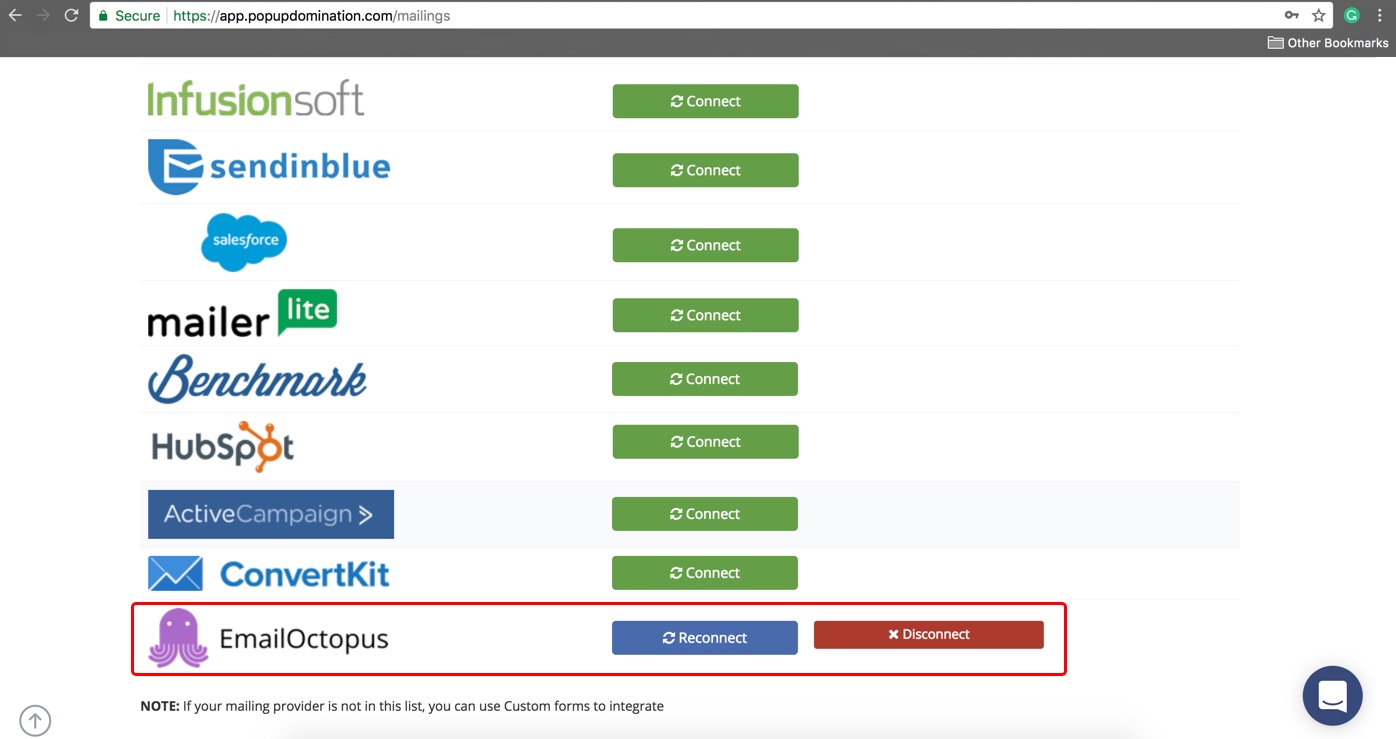Click the HubSpot logo

pyautogui.click(x=222, y=446)
